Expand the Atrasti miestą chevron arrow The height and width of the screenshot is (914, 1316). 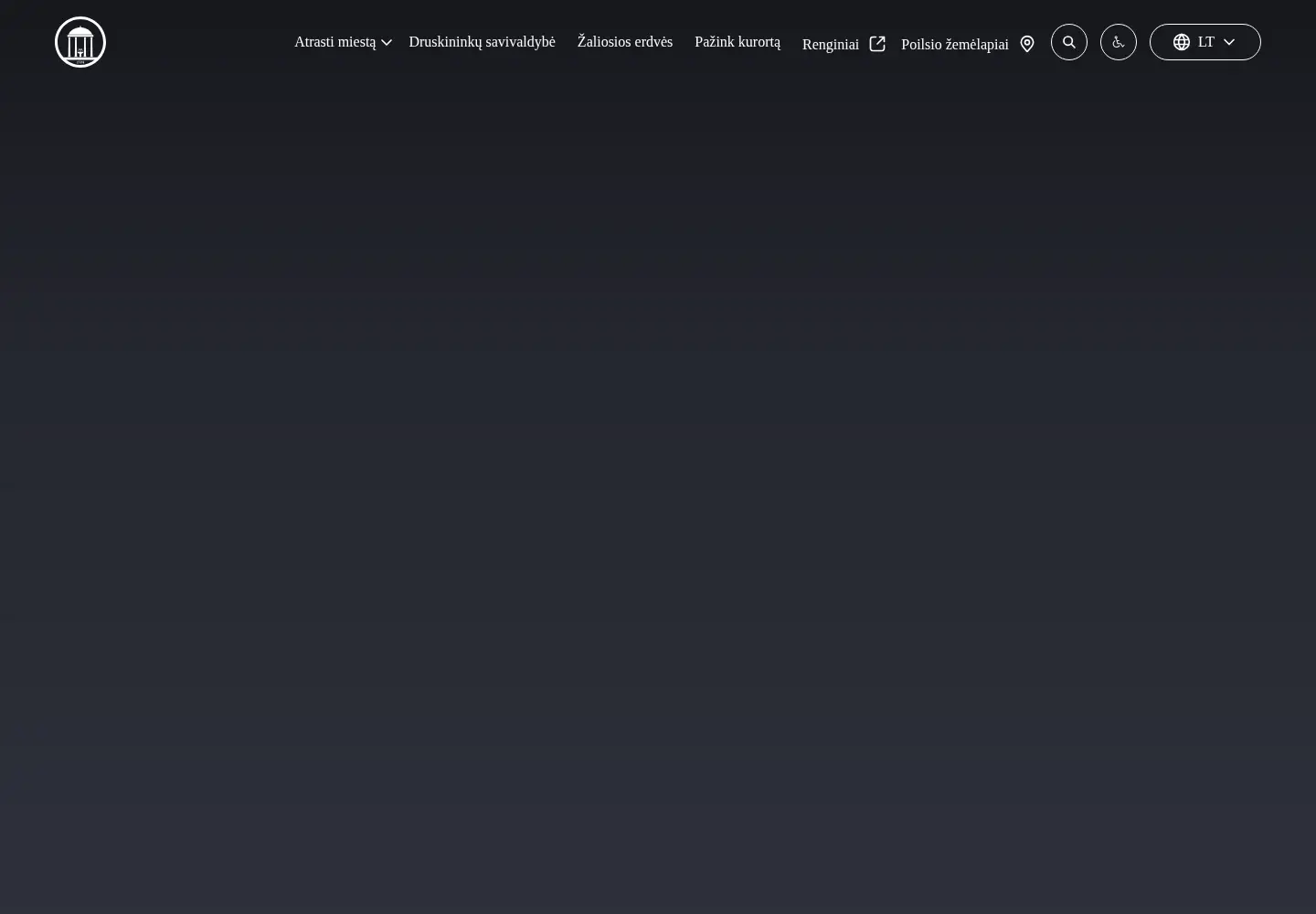pos(387,42)
